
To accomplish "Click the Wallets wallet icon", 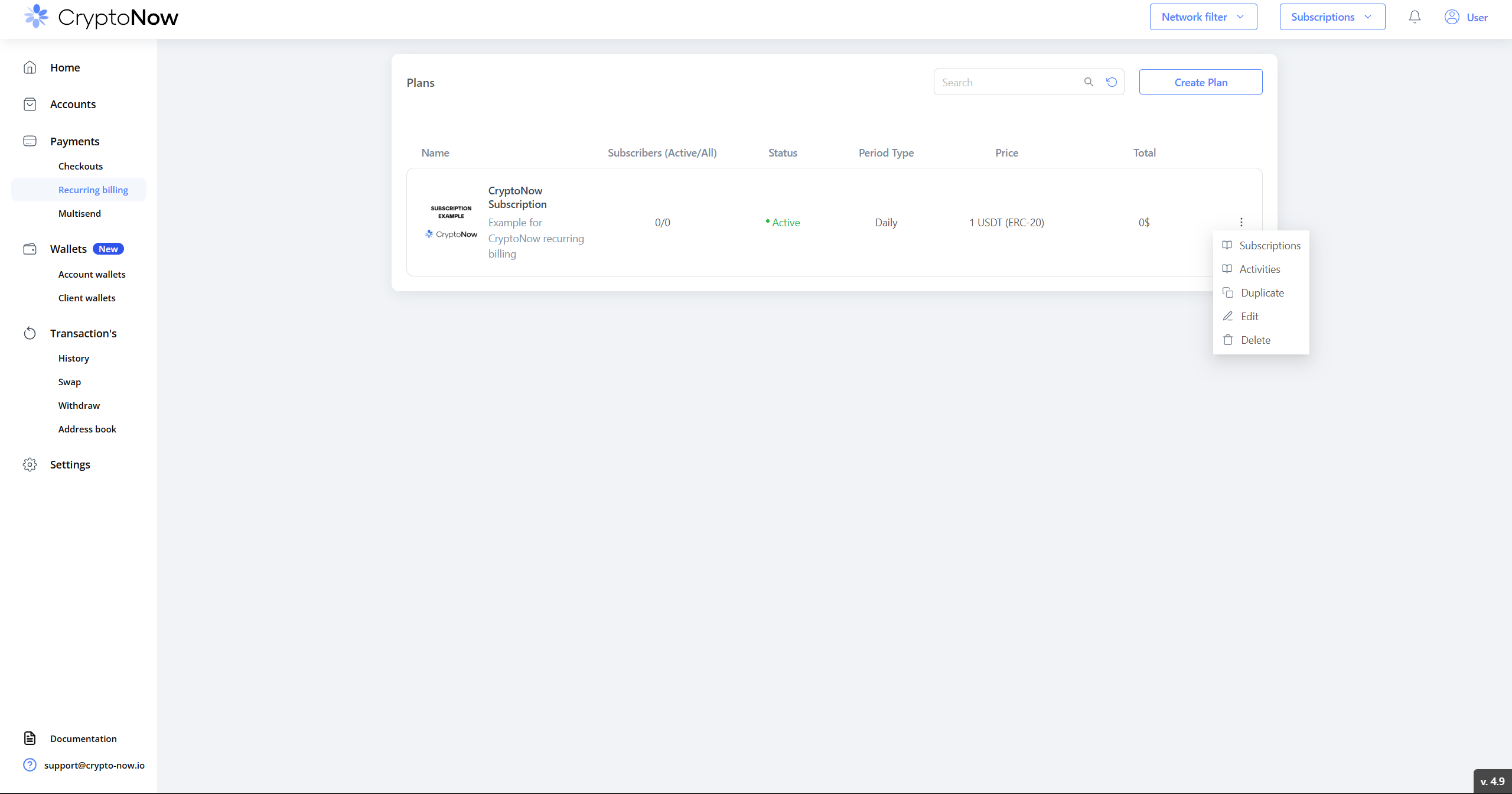I will click(30, 249).
